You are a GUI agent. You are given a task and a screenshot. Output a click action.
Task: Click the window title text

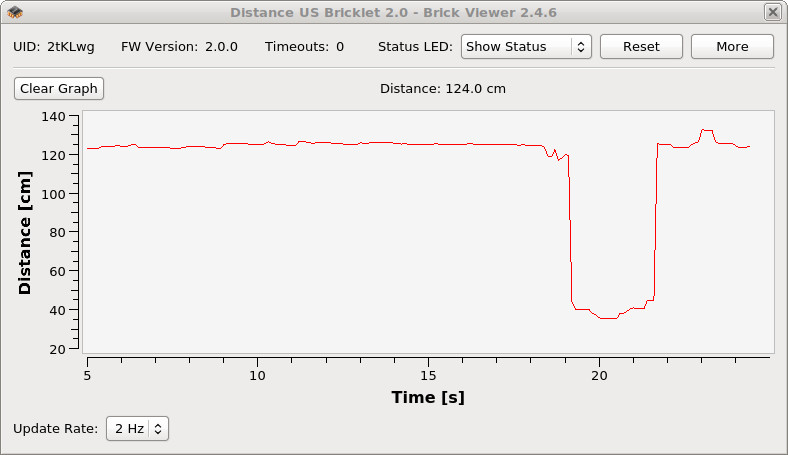(393, 13)
